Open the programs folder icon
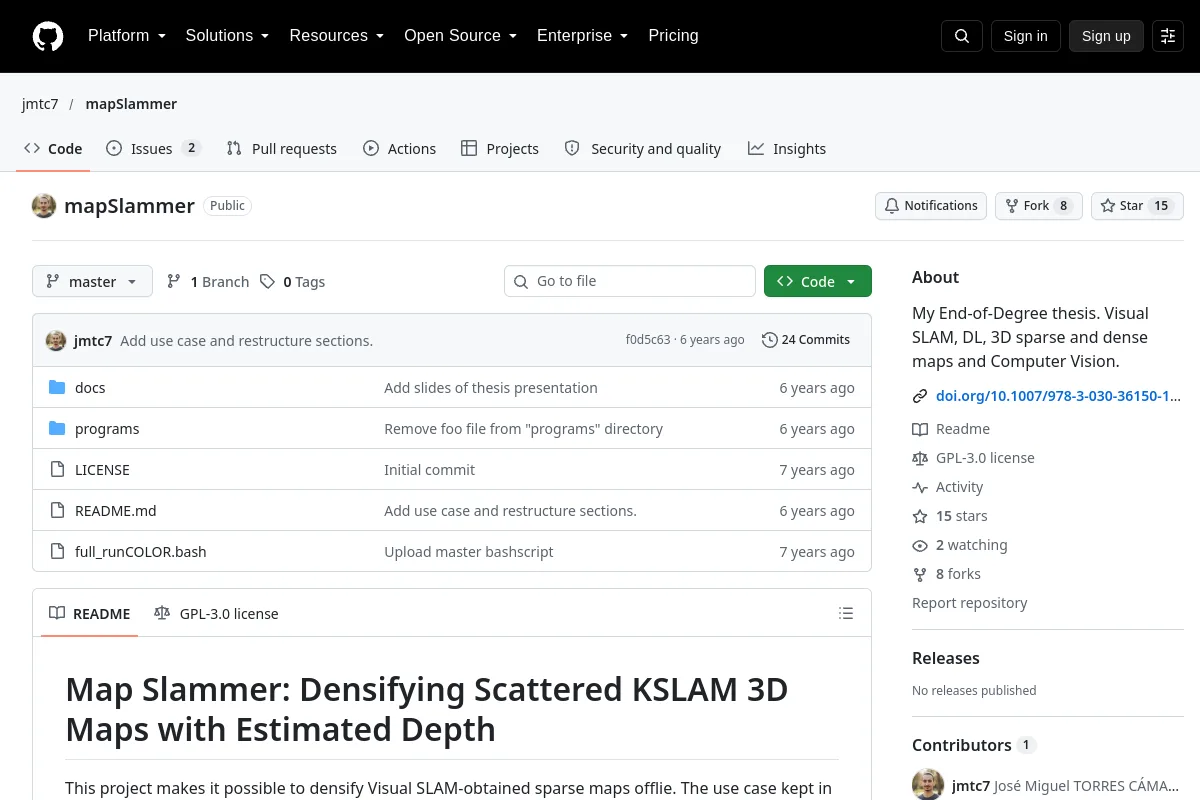This screenshot has width=1200, height=800. [57, 429]
